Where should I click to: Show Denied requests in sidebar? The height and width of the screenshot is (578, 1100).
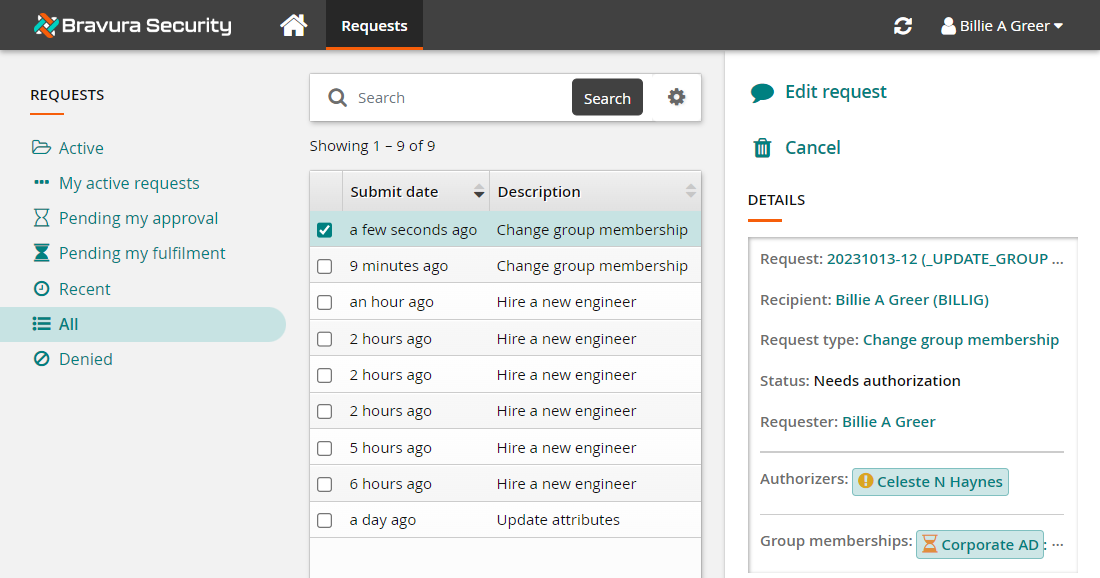85,359
